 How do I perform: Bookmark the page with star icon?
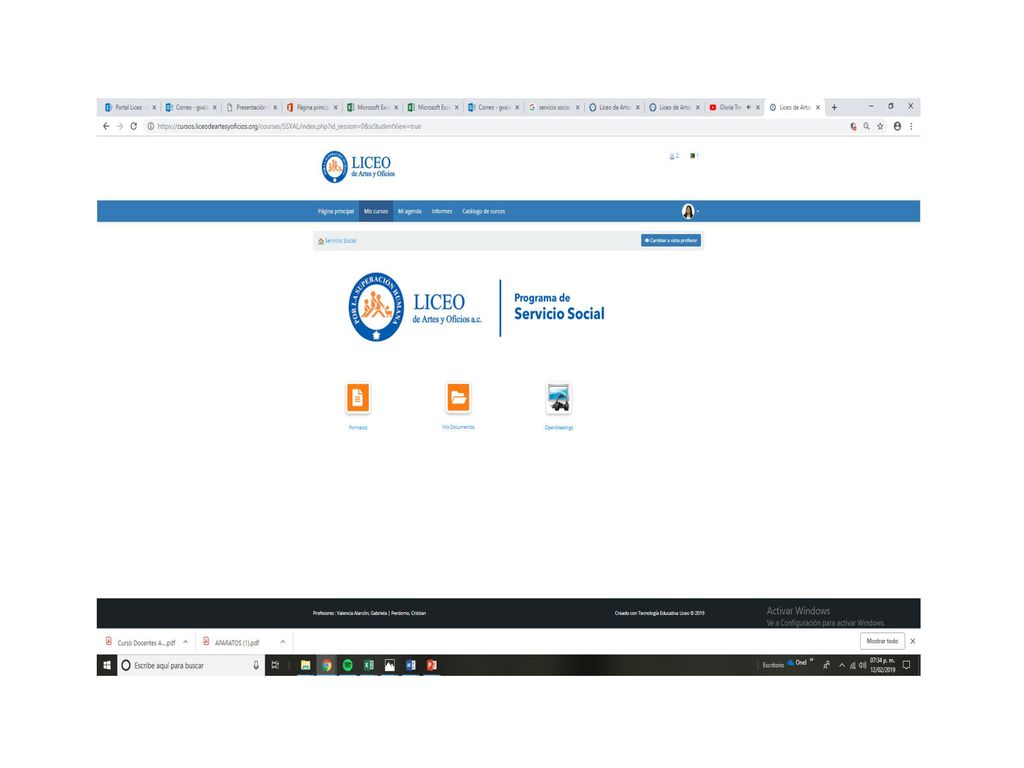click(880, 126)
